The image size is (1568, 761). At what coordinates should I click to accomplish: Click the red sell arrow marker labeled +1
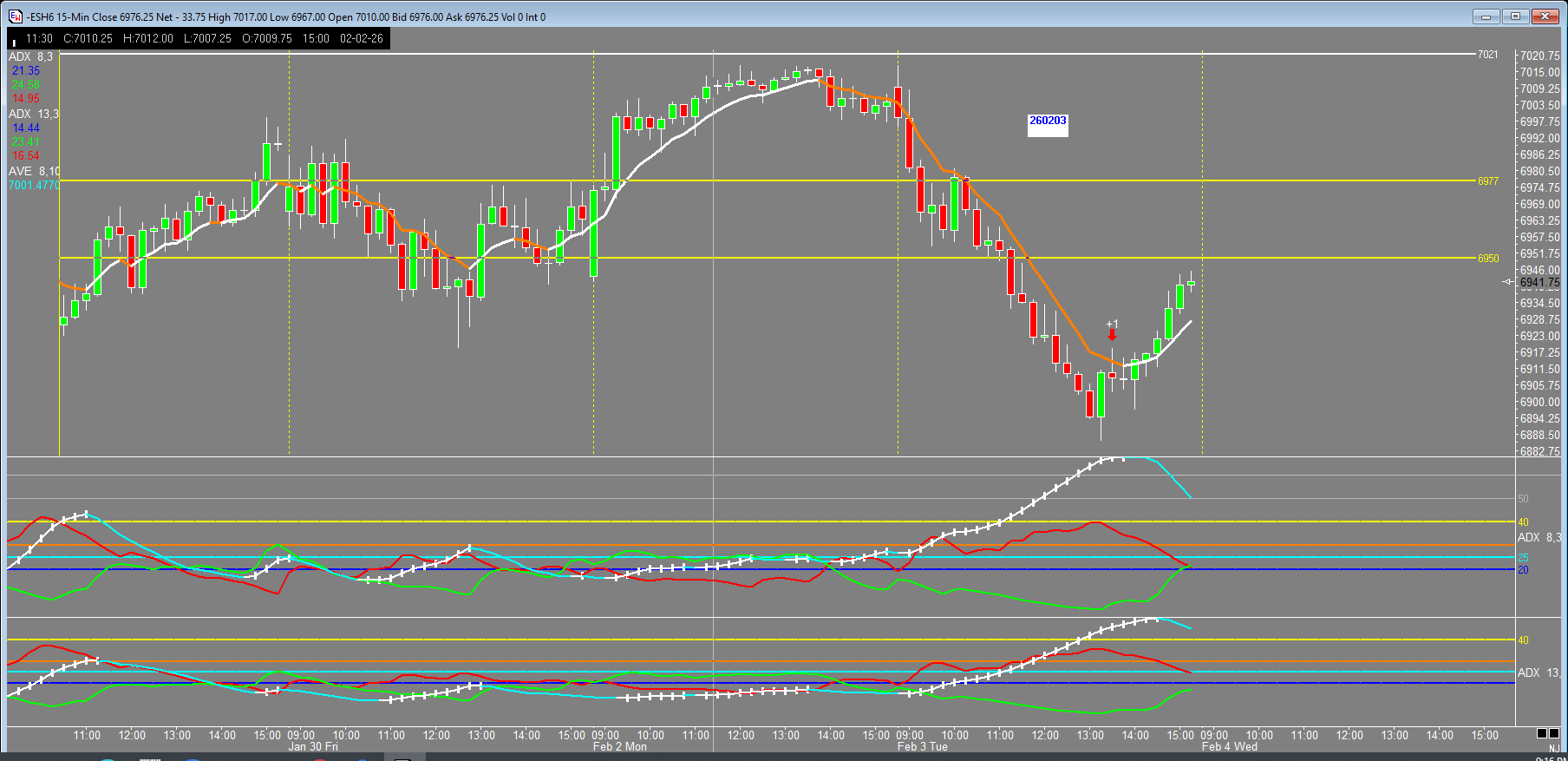(x=1112, y=334)
